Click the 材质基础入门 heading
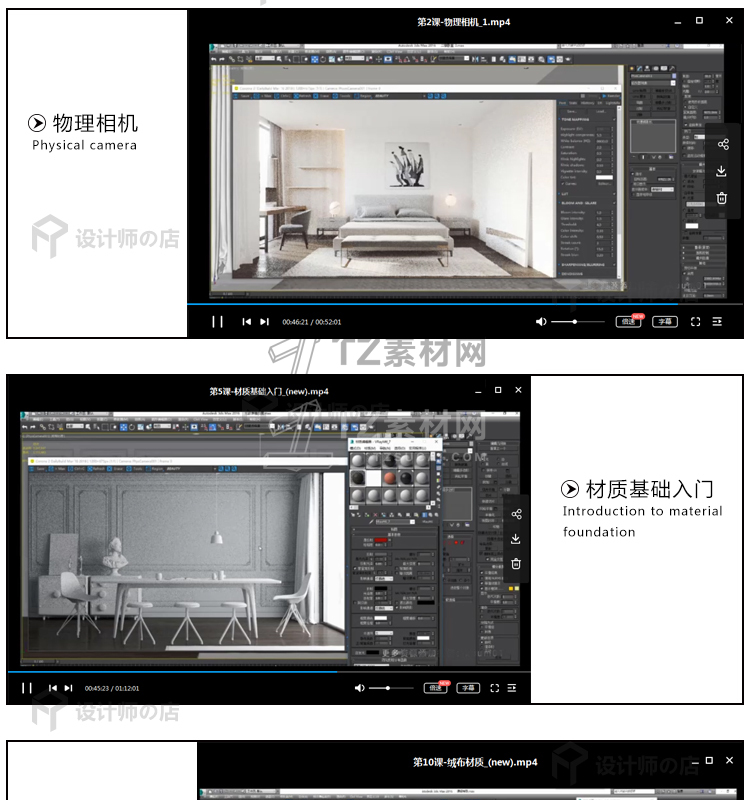The height and width of the screenshot is (800, 750). click(649, 489)
